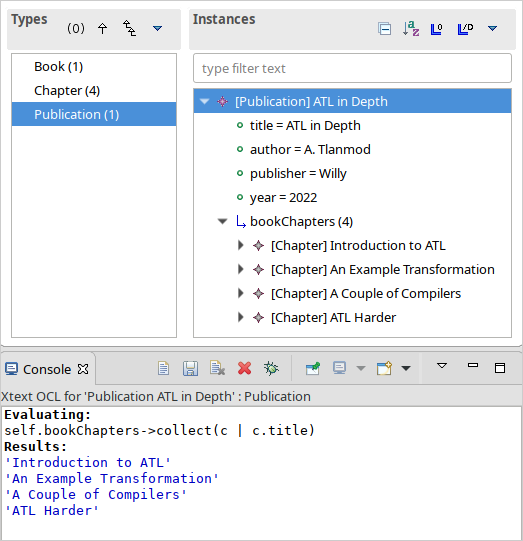The width and height of the screenshot is (523, 541).
Task: Collapse the Publication ATL in Depth node
Action: click(205, 101)
